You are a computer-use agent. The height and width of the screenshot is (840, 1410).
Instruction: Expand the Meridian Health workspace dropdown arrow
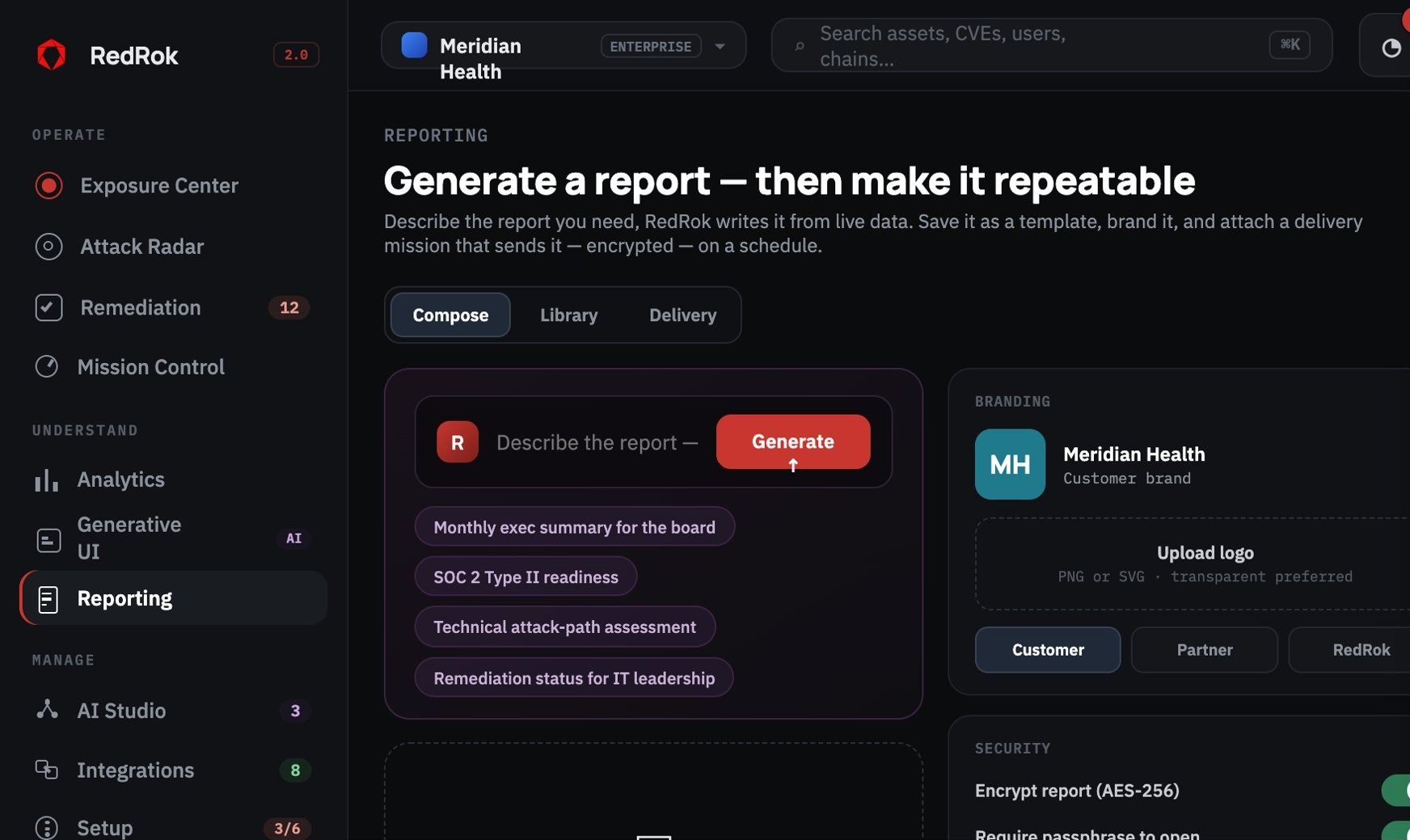pyautogui.click(x=720, y=46)
